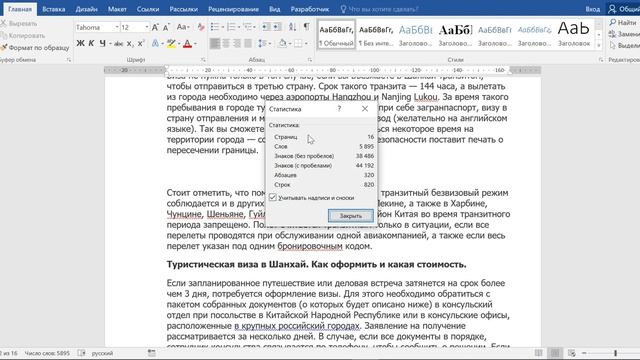
Task: Pick font color red A
Action: [187, 43]
